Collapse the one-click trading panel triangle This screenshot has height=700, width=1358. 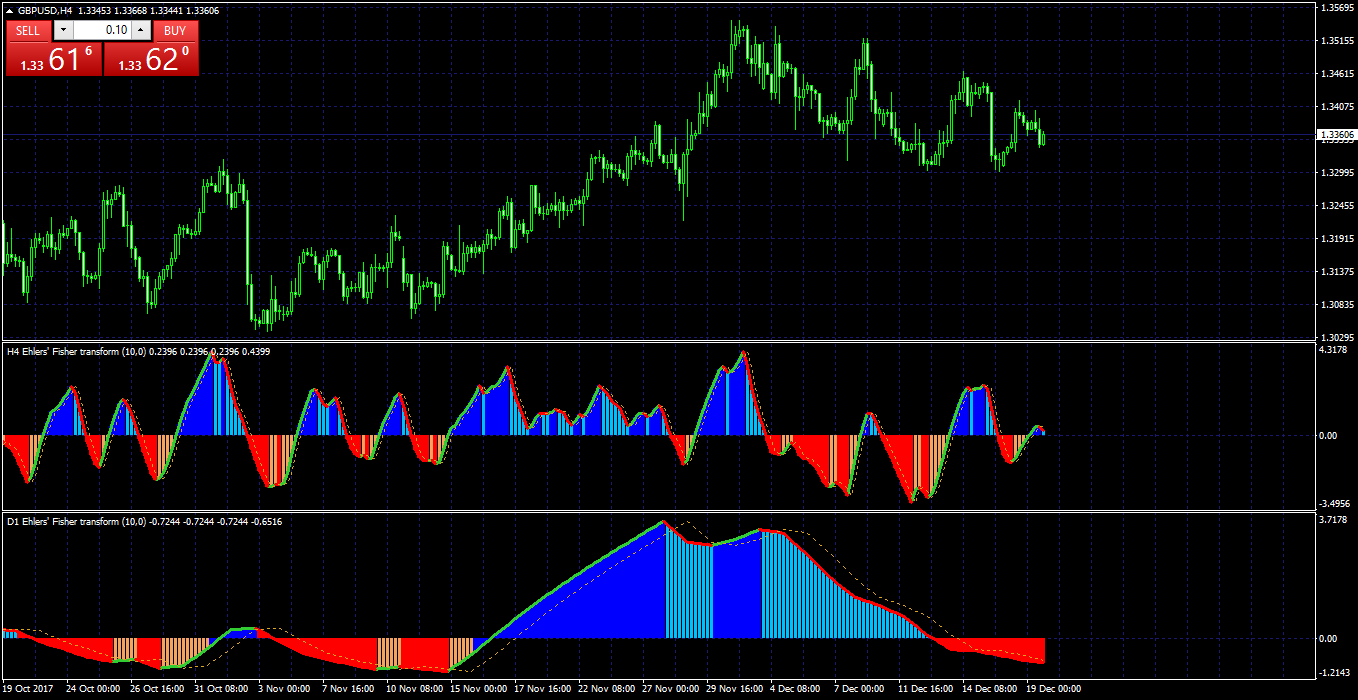point(10,10)
